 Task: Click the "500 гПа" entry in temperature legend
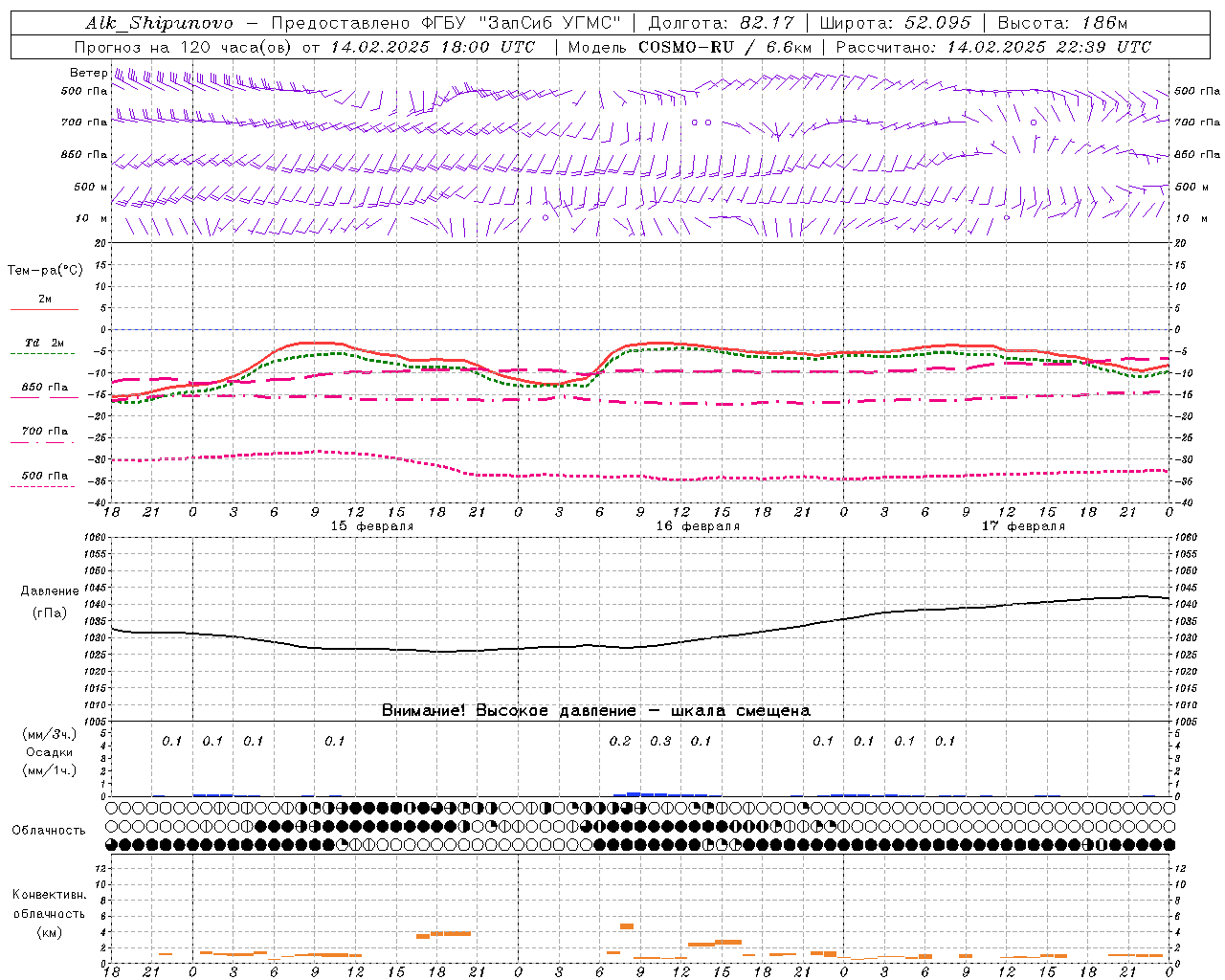(45, 476)
